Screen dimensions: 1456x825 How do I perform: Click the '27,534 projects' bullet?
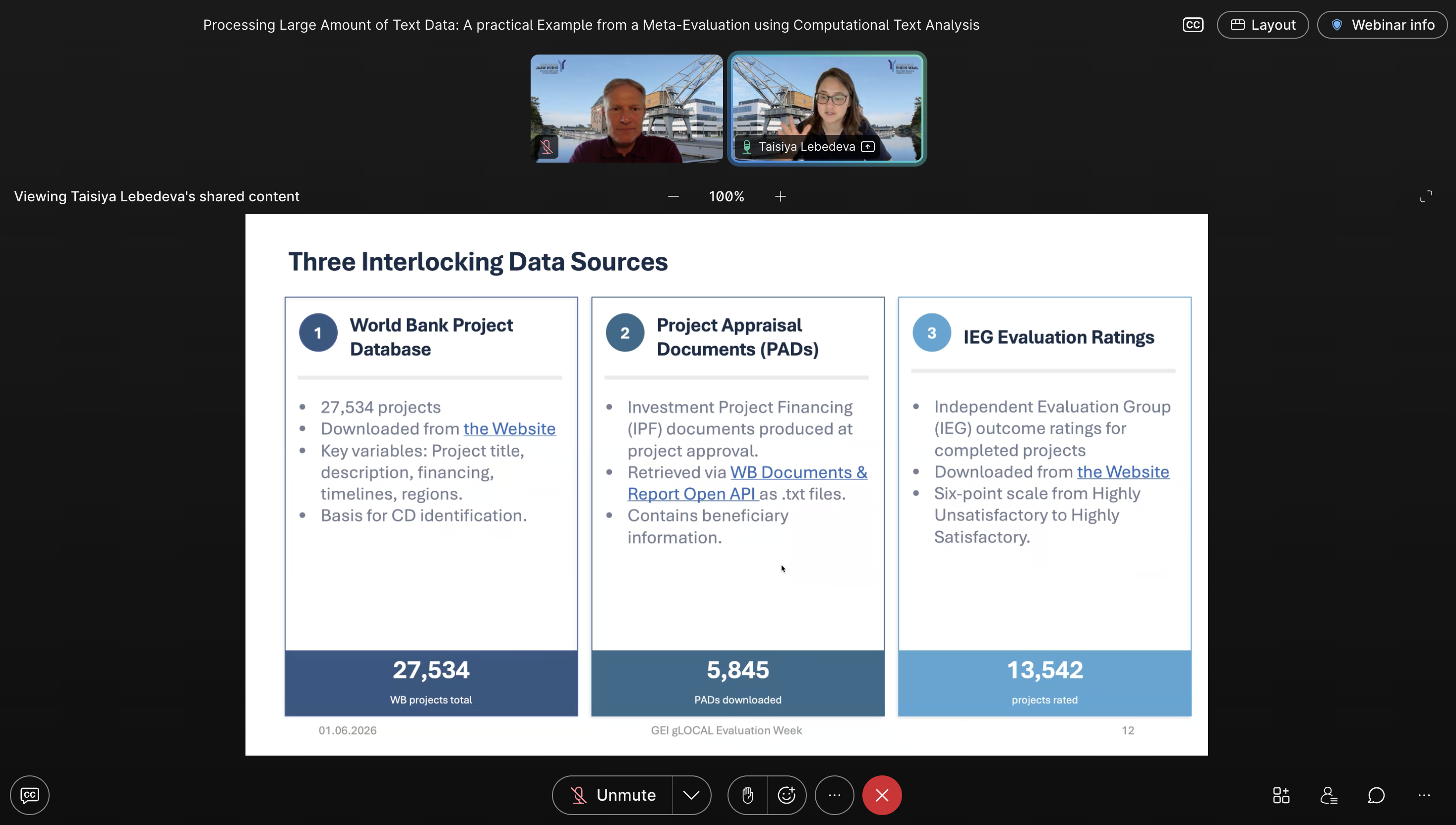(380, 407)
